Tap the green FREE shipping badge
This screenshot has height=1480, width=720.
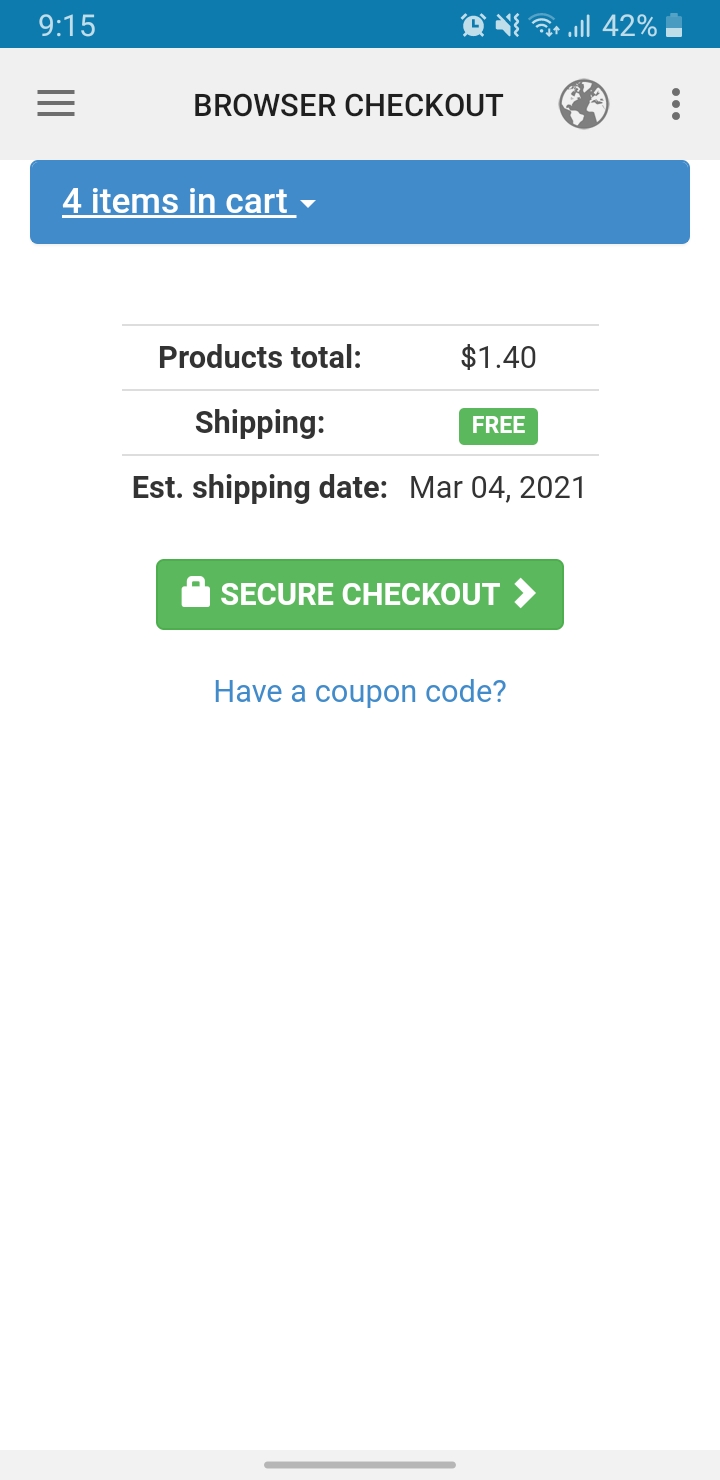(x=498, y=425)
